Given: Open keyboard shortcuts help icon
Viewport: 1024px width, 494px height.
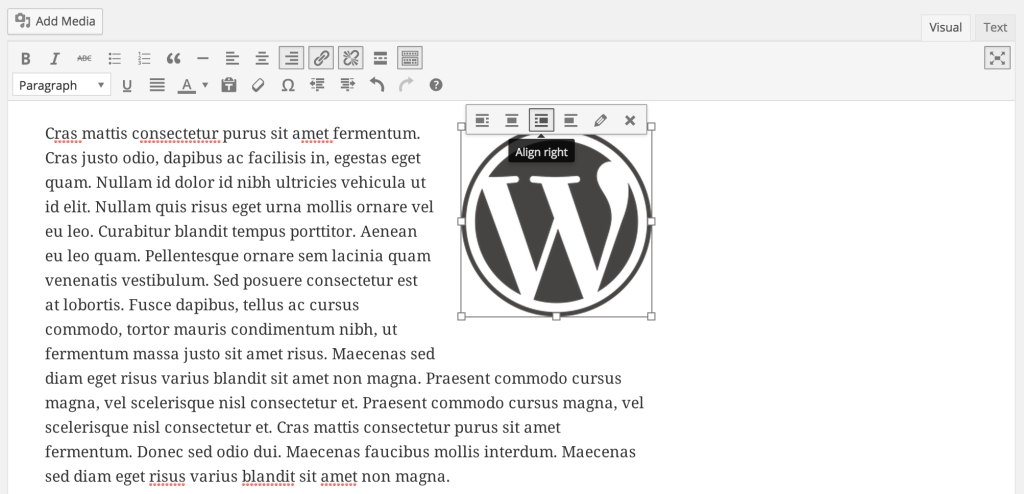Looking at the screenshot, I should 436,86.
